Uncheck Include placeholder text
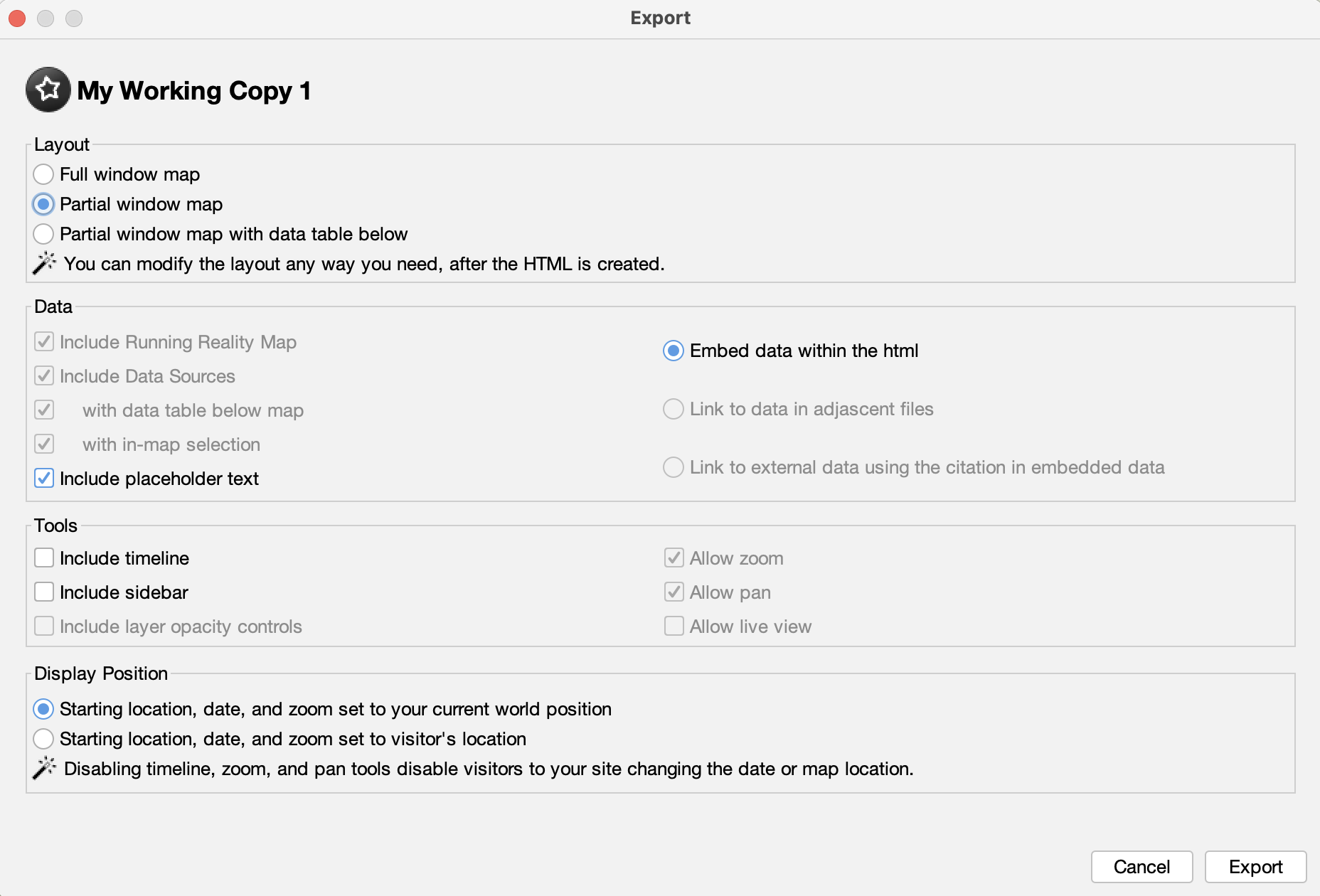The image size is (1320, 896). (x=43, y=479)
